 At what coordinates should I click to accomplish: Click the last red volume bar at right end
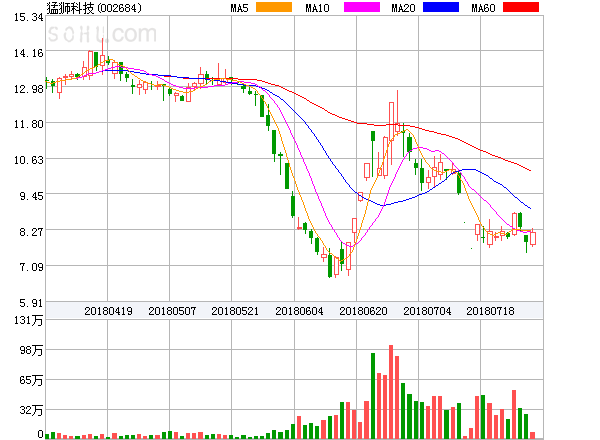(x=532, y=435)
